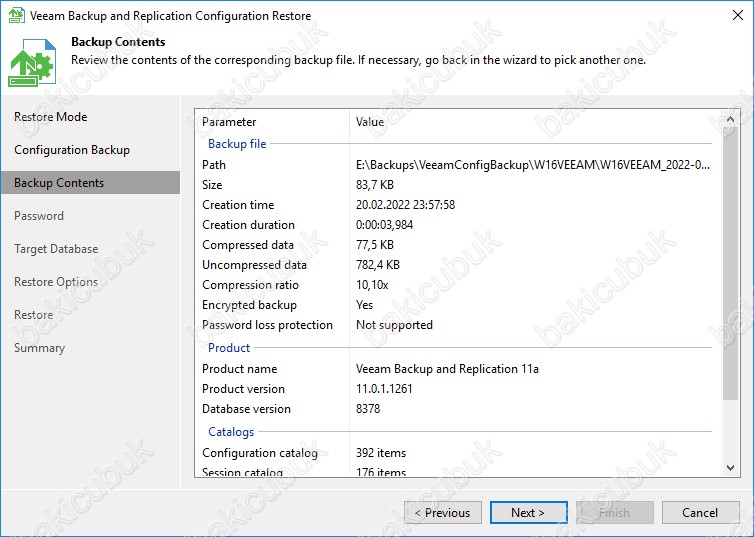Viewport: 754px width, 537px height.
Task: Click the Encrypted backup label
Action: click(249, 305)
